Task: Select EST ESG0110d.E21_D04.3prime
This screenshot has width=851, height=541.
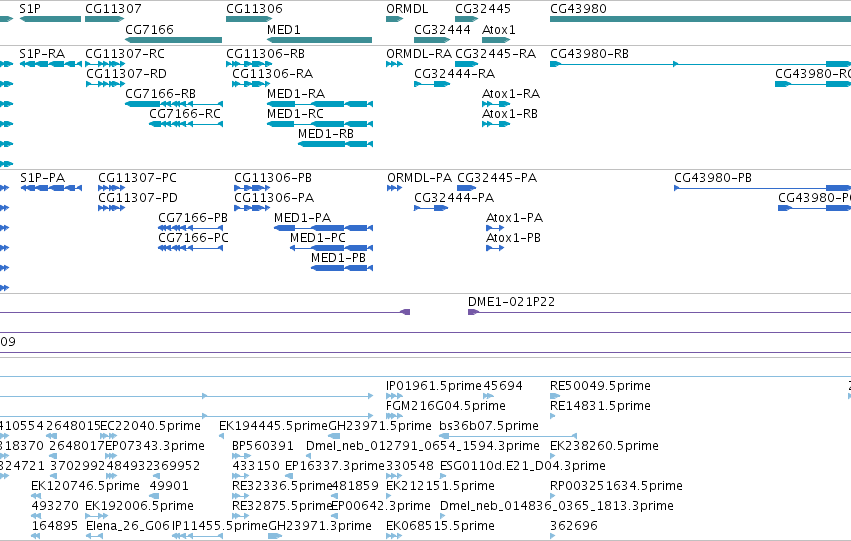Action: click(x=442, y=476)
